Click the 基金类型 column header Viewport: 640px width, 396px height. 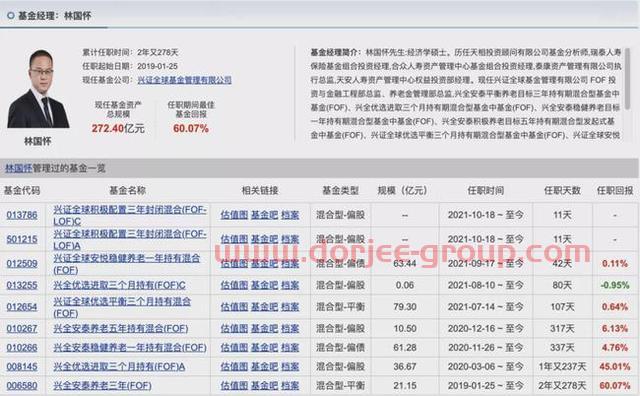340,190
